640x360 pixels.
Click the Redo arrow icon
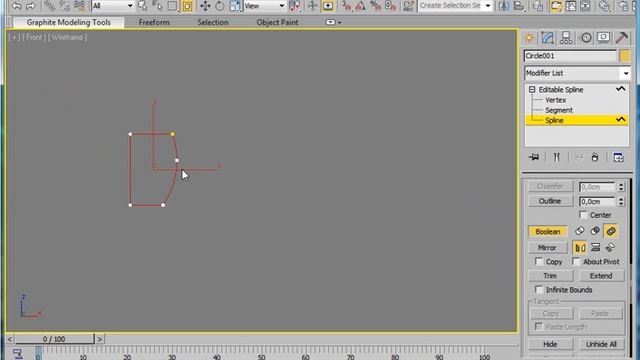(x=31, y=6)
